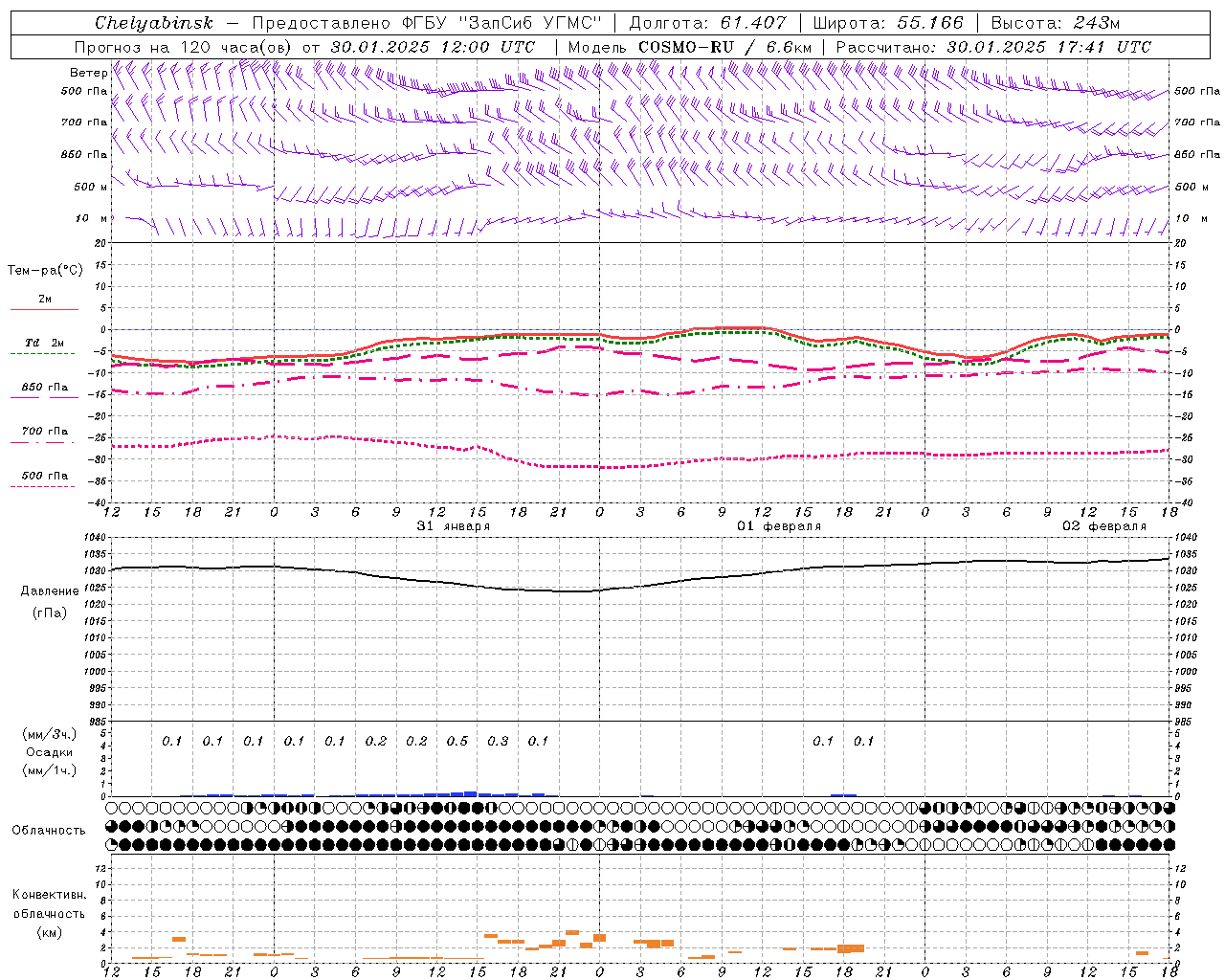Click the forecast line Прогноз на 120 часа(ов)
Image resolution: width=1225 pixels, height=980 pixels.
click(x=185, y=47)
